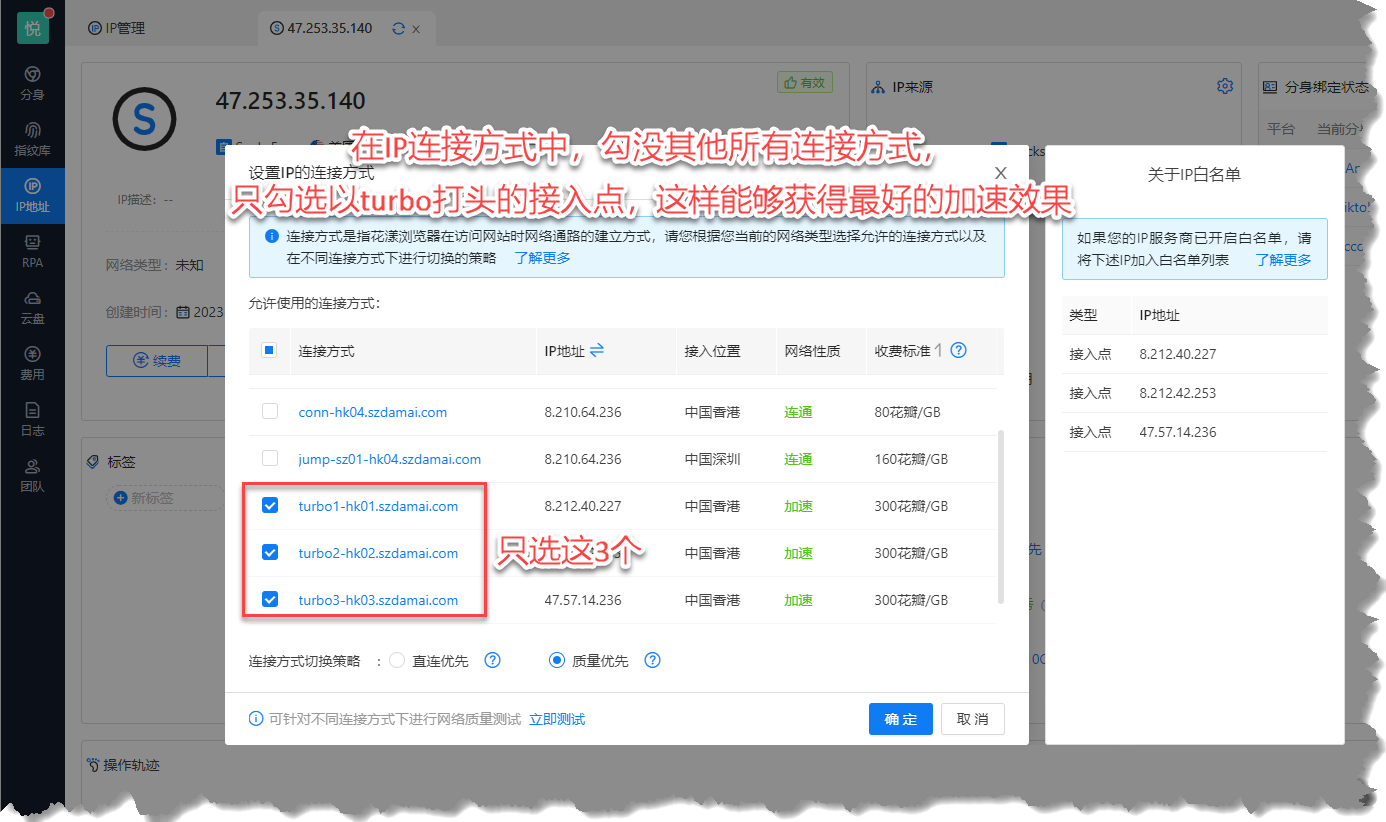Viewport: 1386px width, 822px height.
Task: Select the 直连优先 radio button
Action: pyautogui.click(x=397, y=660)
